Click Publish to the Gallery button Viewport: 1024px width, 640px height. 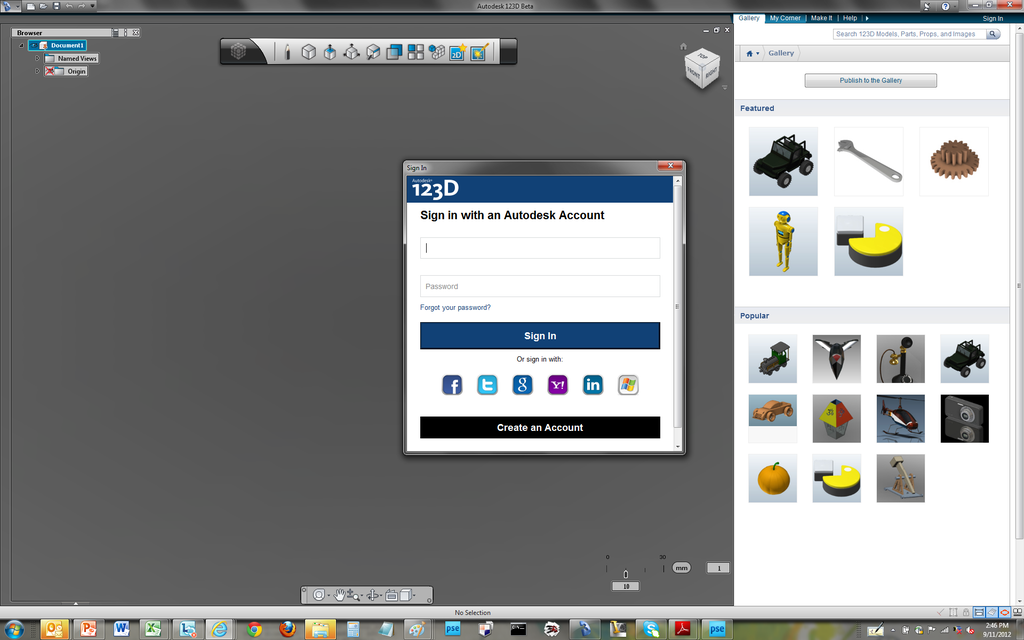tap(871, 80)
